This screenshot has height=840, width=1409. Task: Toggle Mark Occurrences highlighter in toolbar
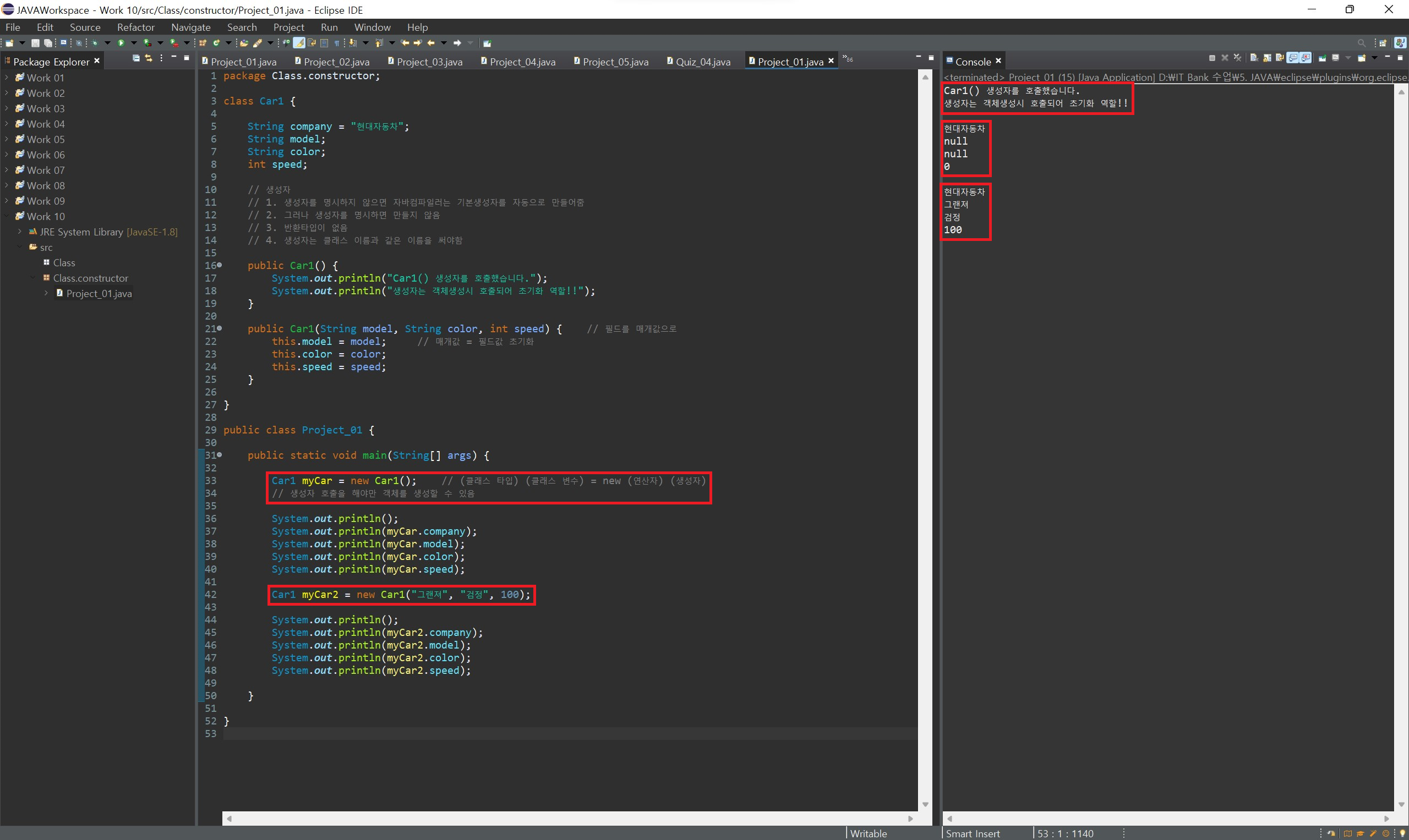point(299,43)
